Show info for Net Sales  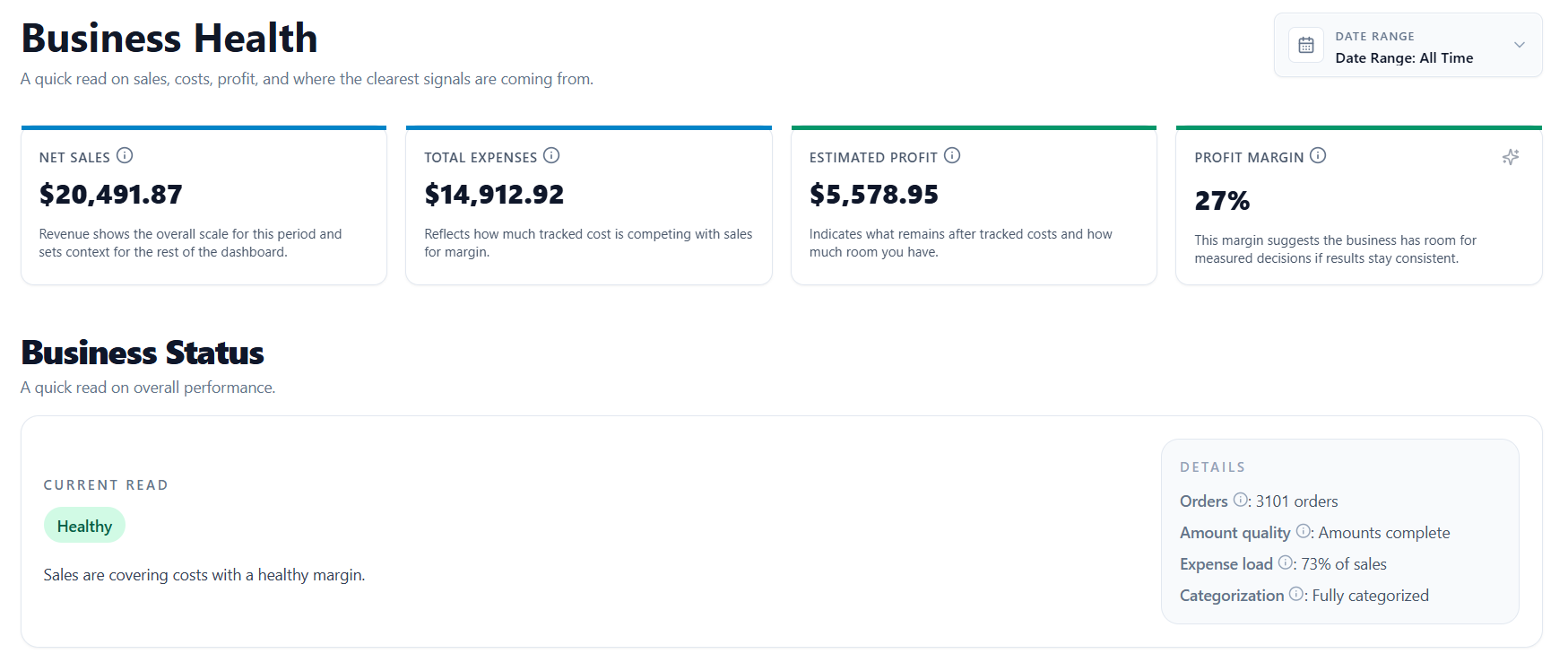coord(125,155)
